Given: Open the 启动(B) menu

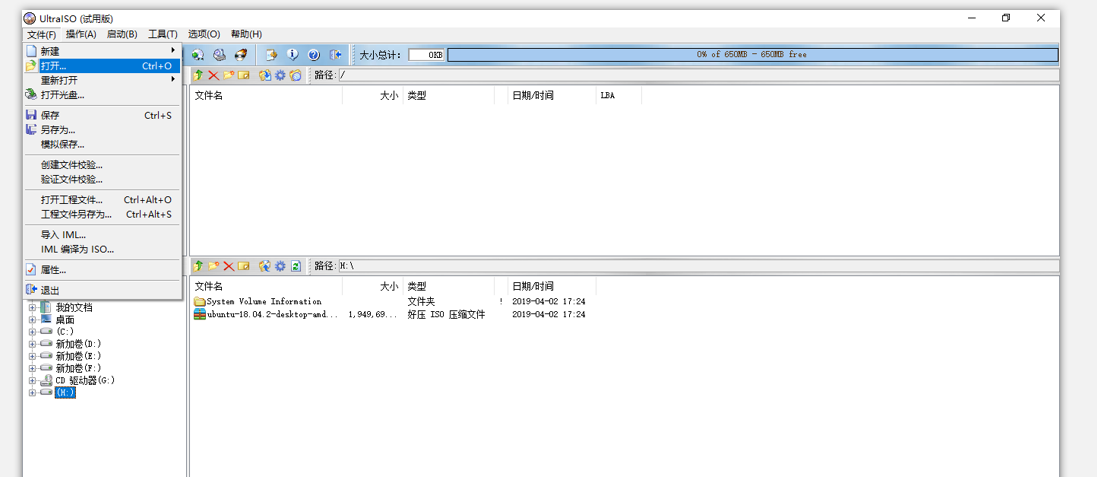Looking at the screenshot, I should pos(122,34).
